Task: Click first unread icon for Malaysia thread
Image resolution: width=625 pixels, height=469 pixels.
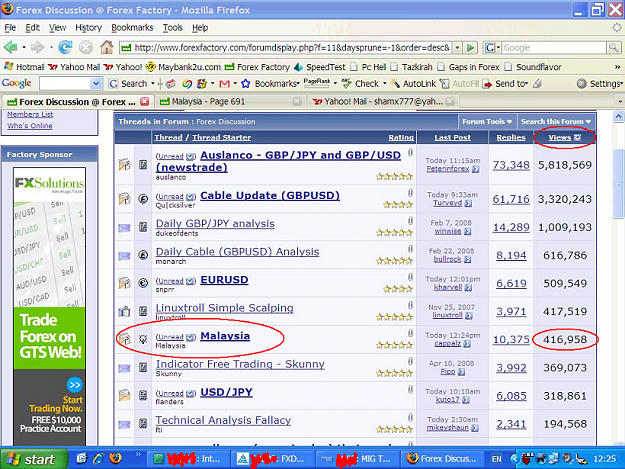Action: tap(191, 338)
